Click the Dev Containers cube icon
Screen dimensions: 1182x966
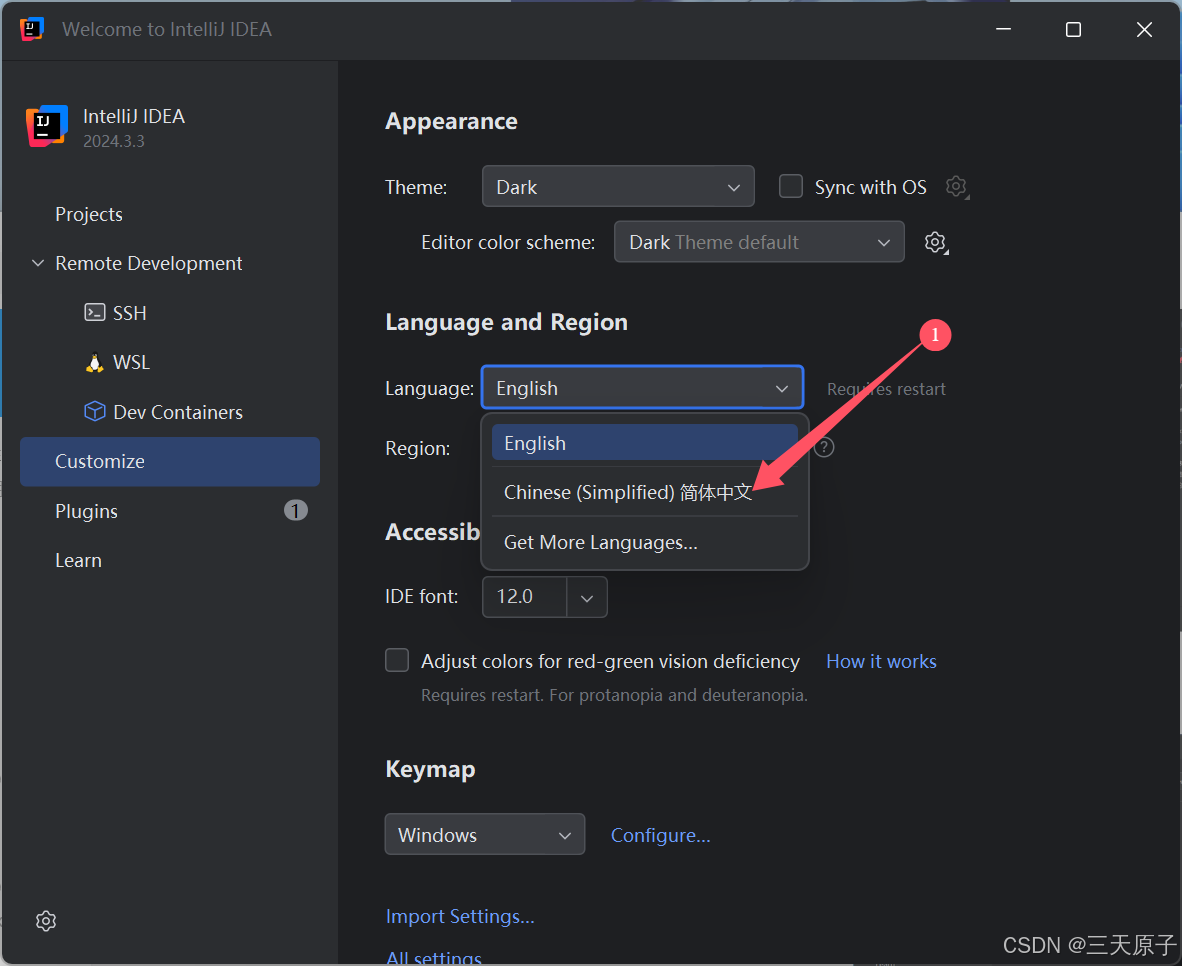(x=94, y=412)
